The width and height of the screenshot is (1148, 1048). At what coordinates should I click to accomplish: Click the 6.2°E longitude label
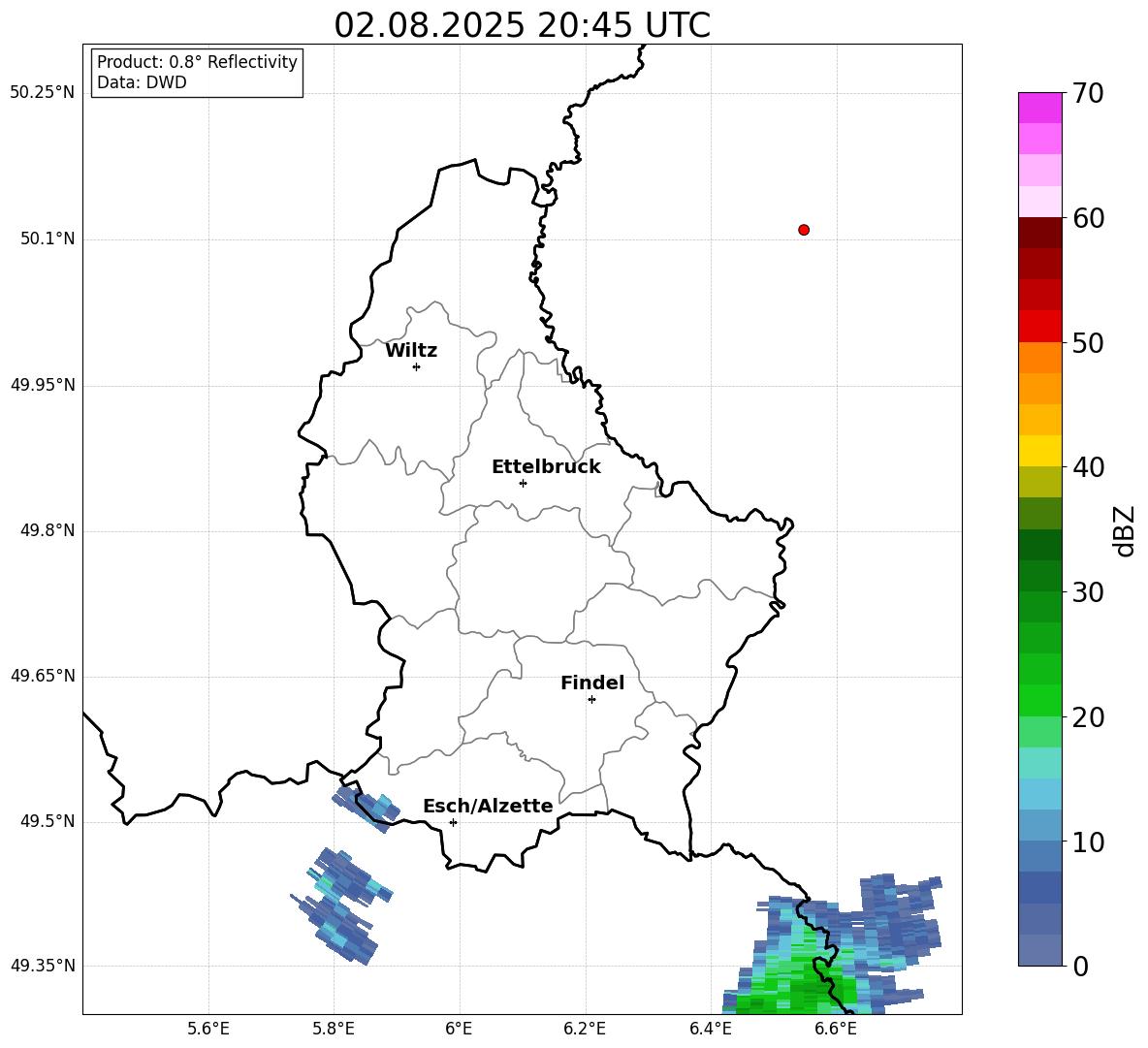[x=585, y=1029]
